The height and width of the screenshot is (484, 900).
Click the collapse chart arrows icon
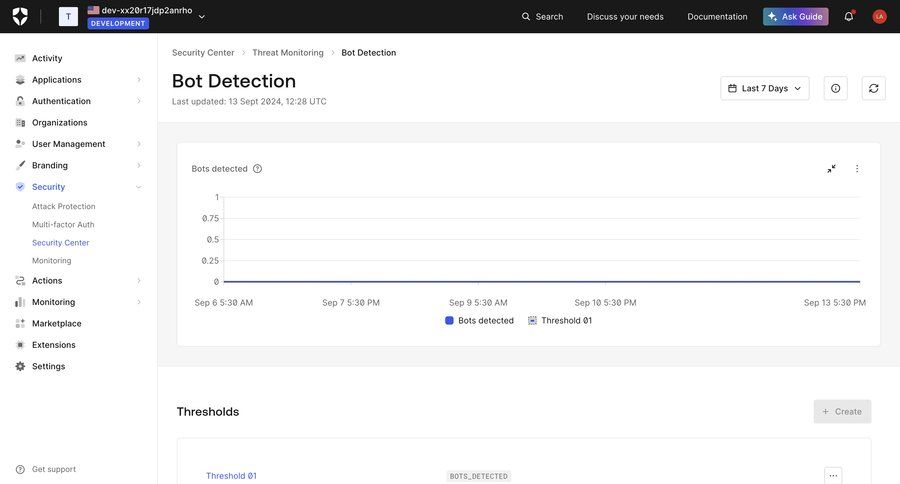831,169
